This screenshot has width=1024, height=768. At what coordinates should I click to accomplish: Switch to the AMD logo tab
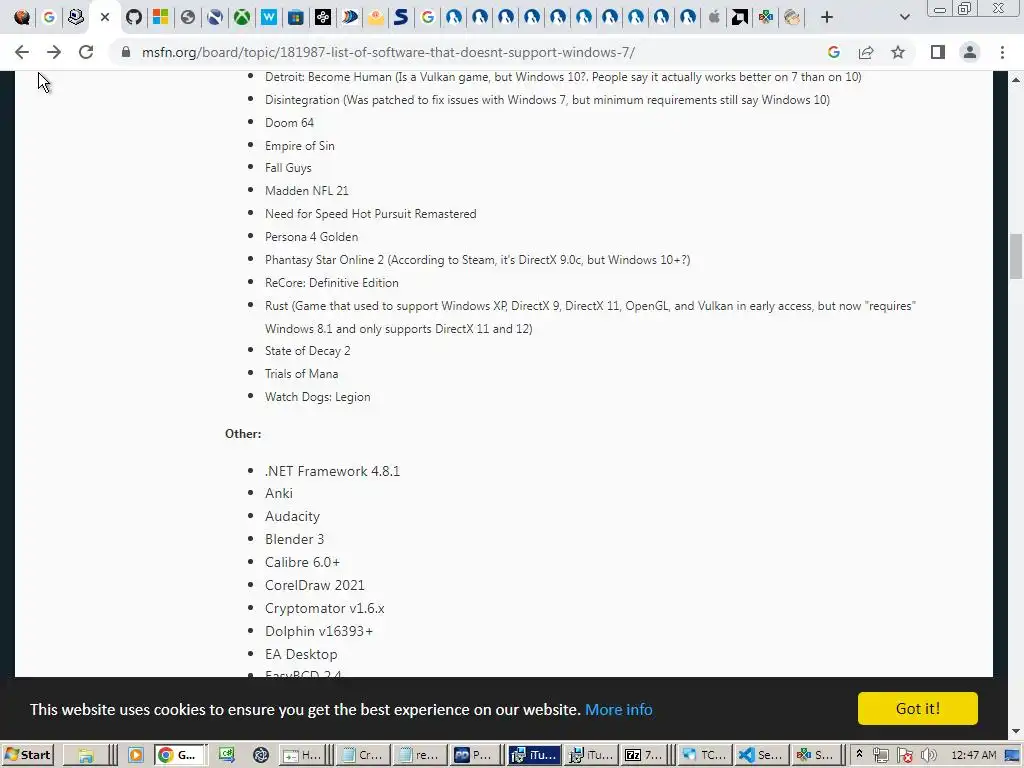click(739, 17)
